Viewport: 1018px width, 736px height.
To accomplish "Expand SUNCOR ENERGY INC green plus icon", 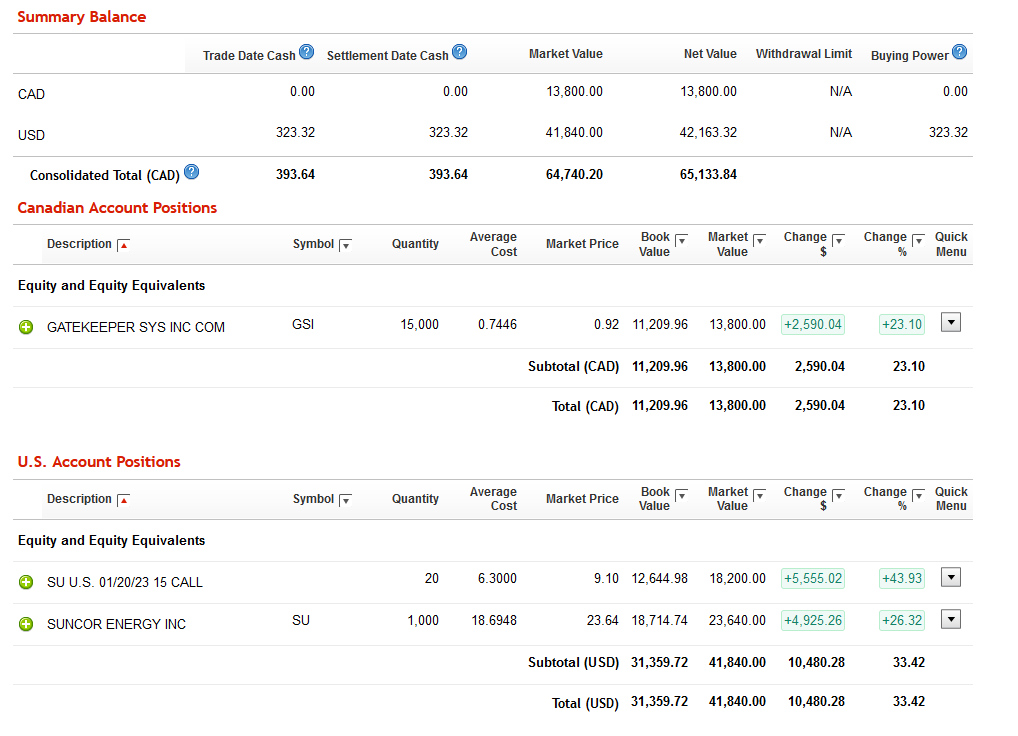I will point(26,624).
